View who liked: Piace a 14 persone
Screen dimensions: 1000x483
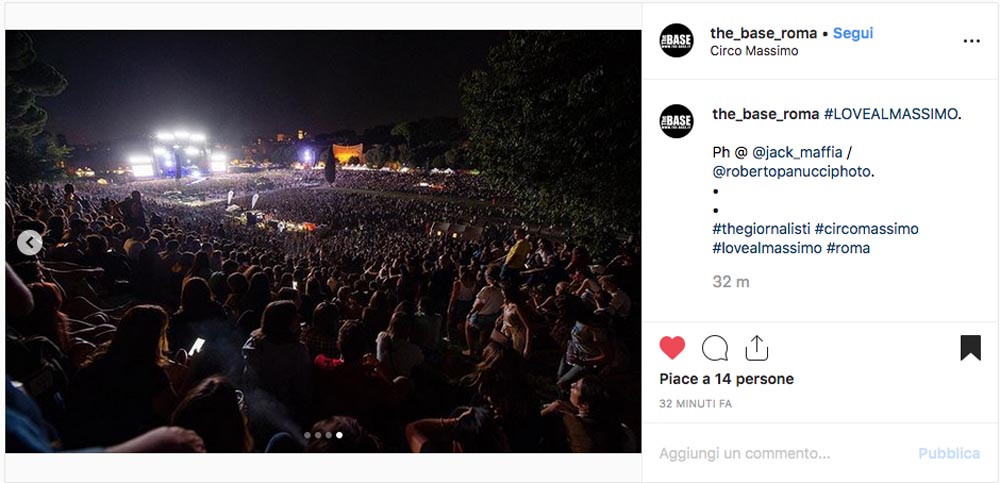(726, 379)
